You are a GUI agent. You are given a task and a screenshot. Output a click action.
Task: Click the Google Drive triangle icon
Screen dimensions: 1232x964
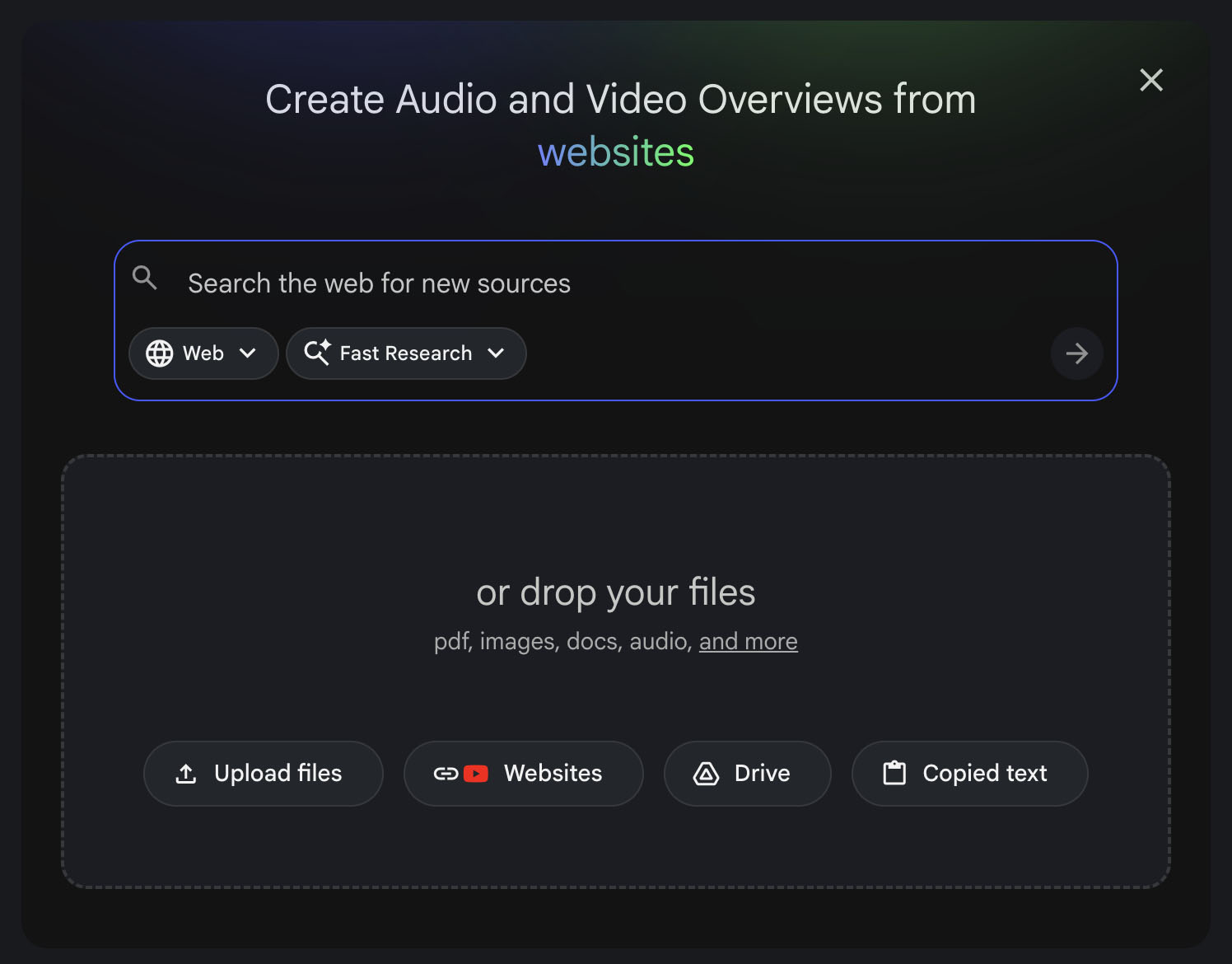click(x=706, y=774)
